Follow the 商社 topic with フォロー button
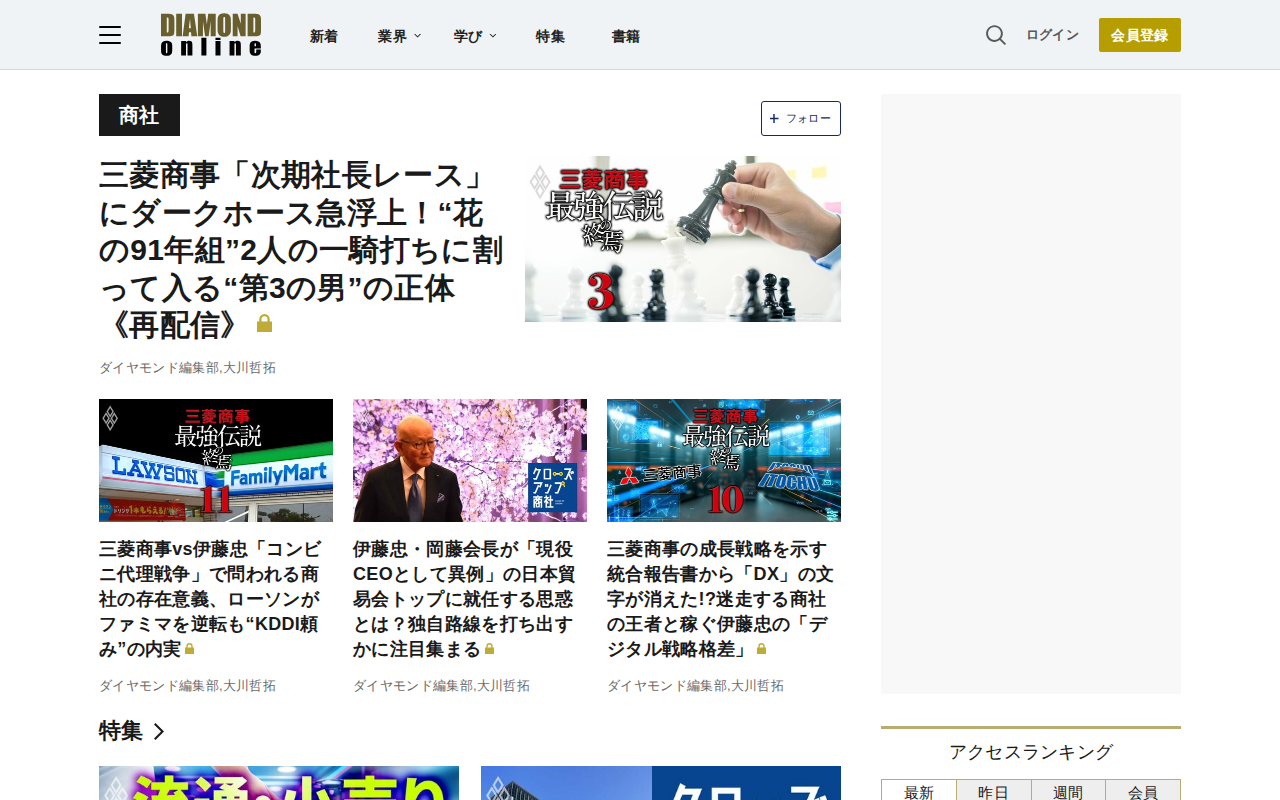1280x800 pixels. (x=801, y=118)
